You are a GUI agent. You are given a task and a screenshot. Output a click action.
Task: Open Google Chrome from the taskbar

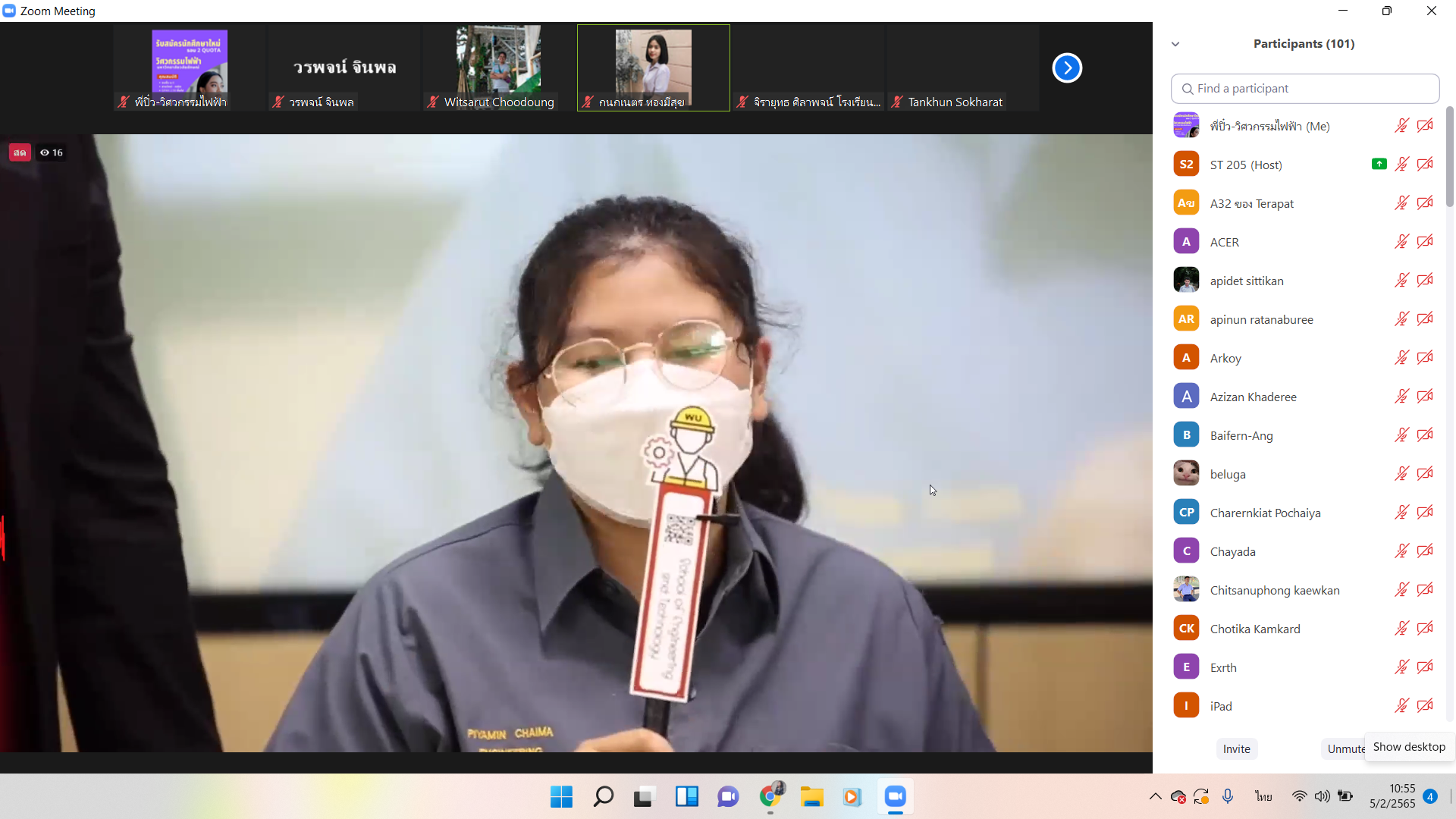770,796
